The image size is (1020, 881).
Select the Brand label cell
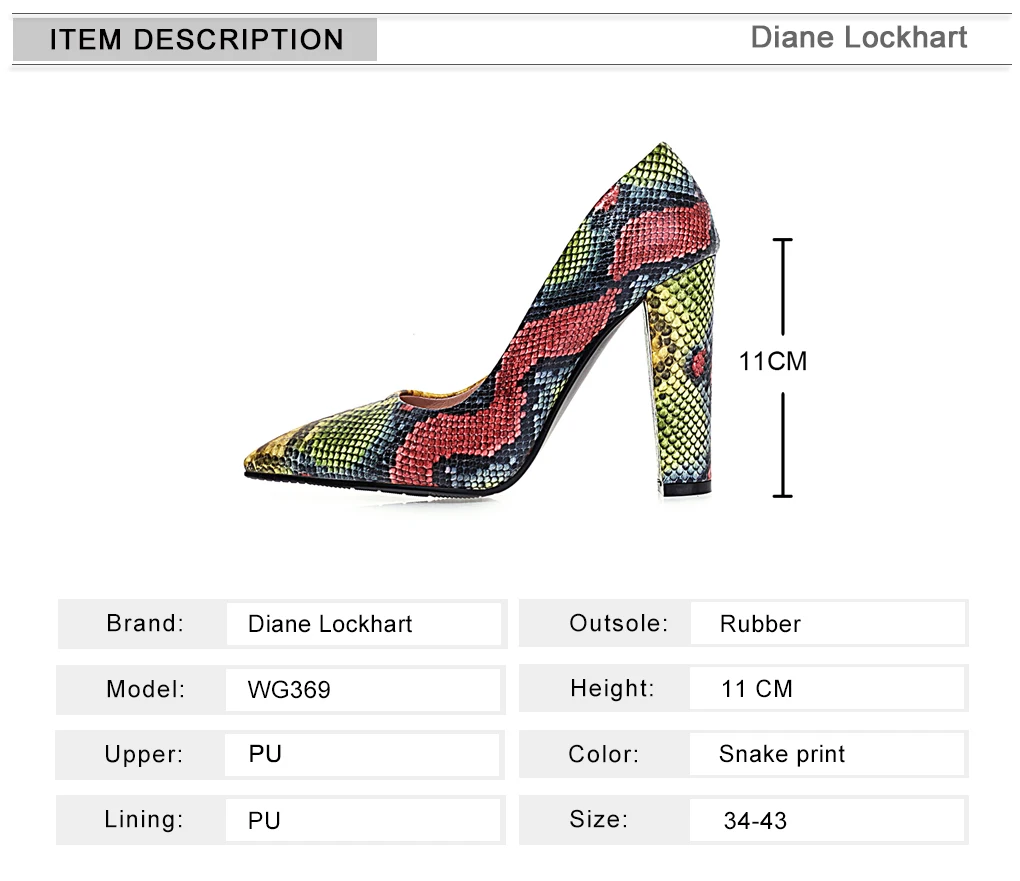(x=145, y=624)
